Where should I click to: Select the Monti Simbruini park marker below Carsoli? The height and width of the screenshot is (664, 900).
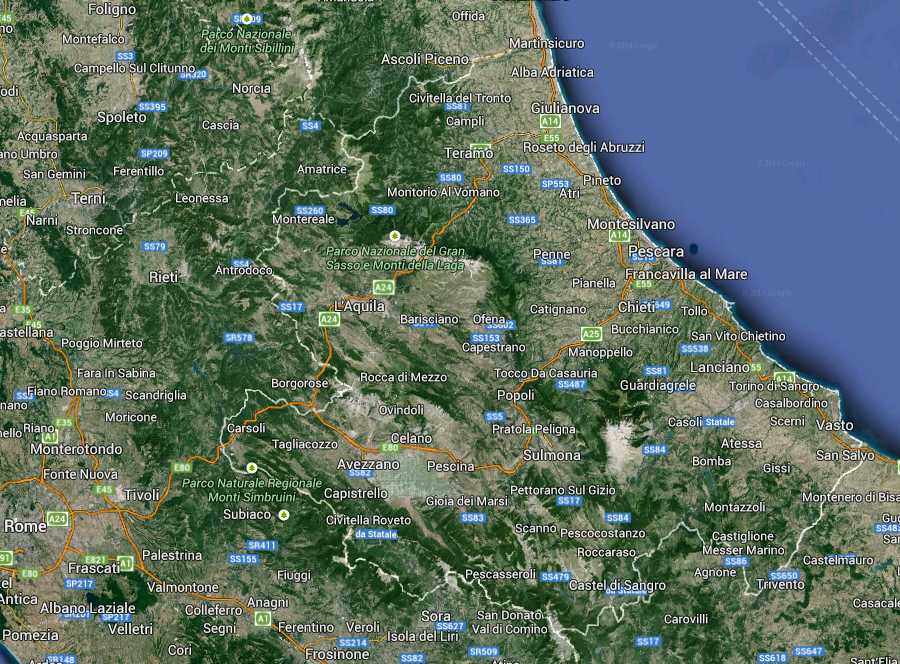(x=251, y=467)
